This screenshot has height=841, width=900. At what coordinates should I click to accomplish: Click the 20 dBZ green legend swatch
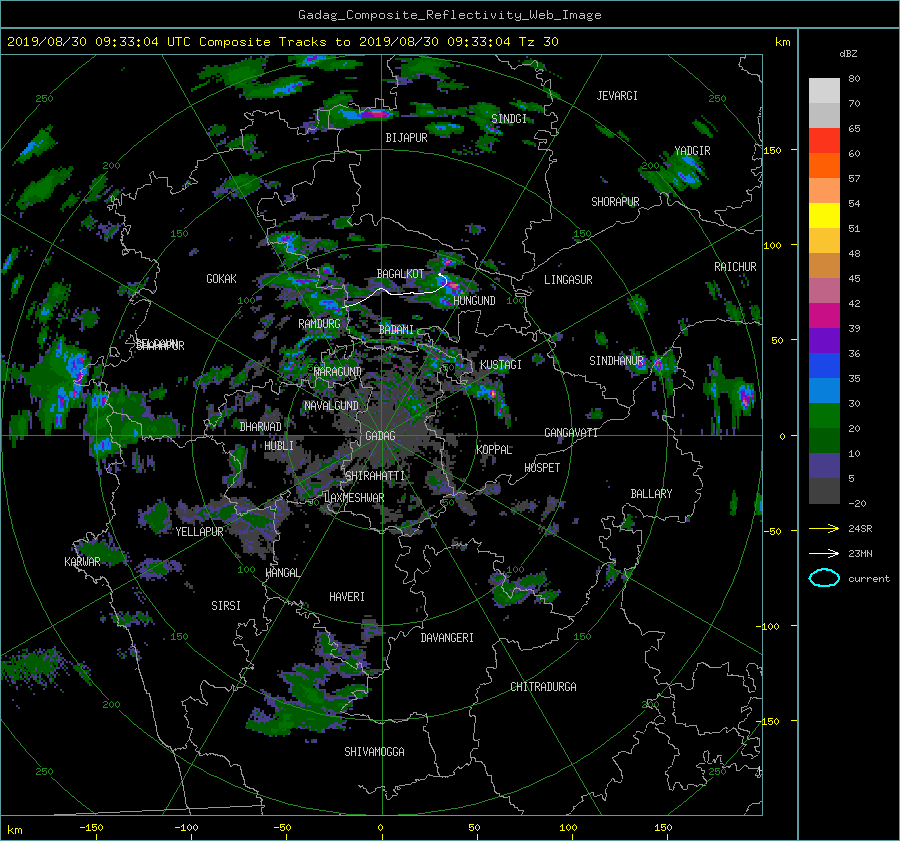(x=824, y=441)
